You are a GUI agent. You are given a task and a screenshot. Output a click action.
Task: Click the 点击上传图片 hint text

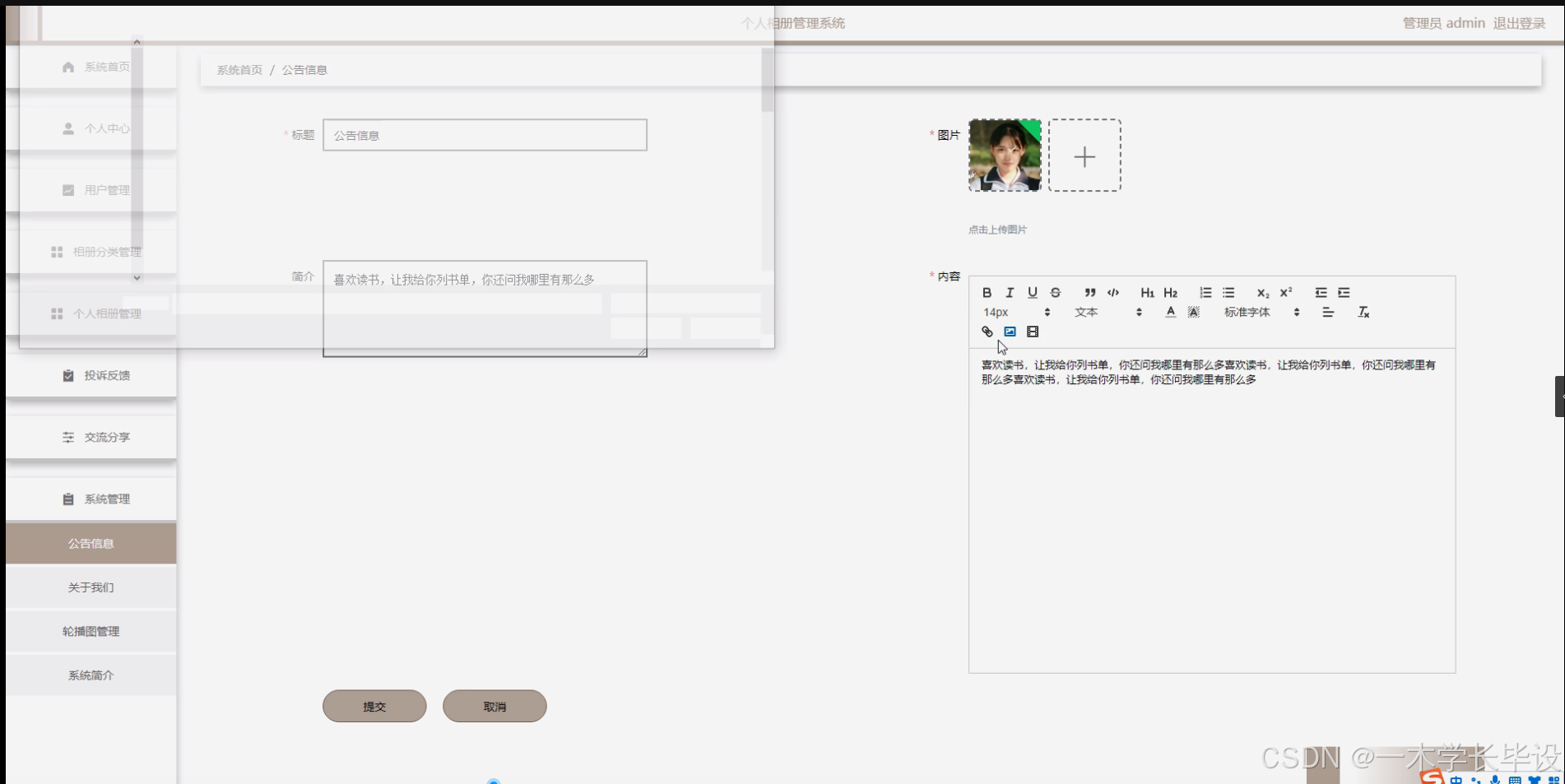click(997, 230)
